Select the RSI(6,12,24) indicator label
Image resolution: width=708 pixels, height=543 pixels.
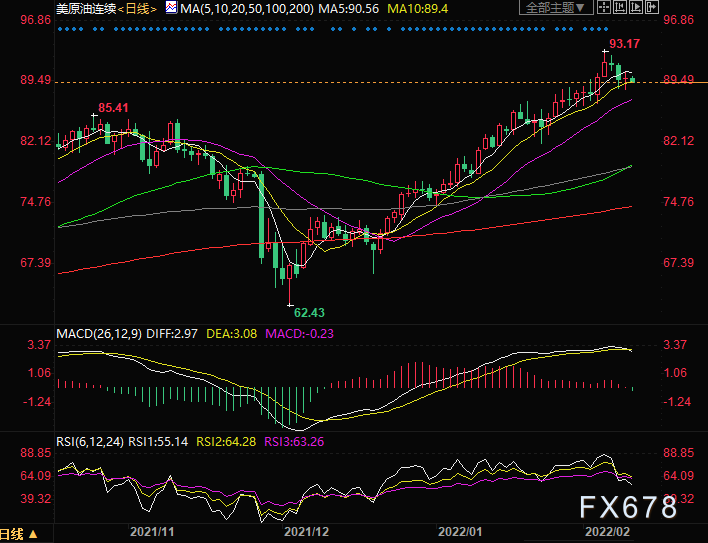pos(90,441)
